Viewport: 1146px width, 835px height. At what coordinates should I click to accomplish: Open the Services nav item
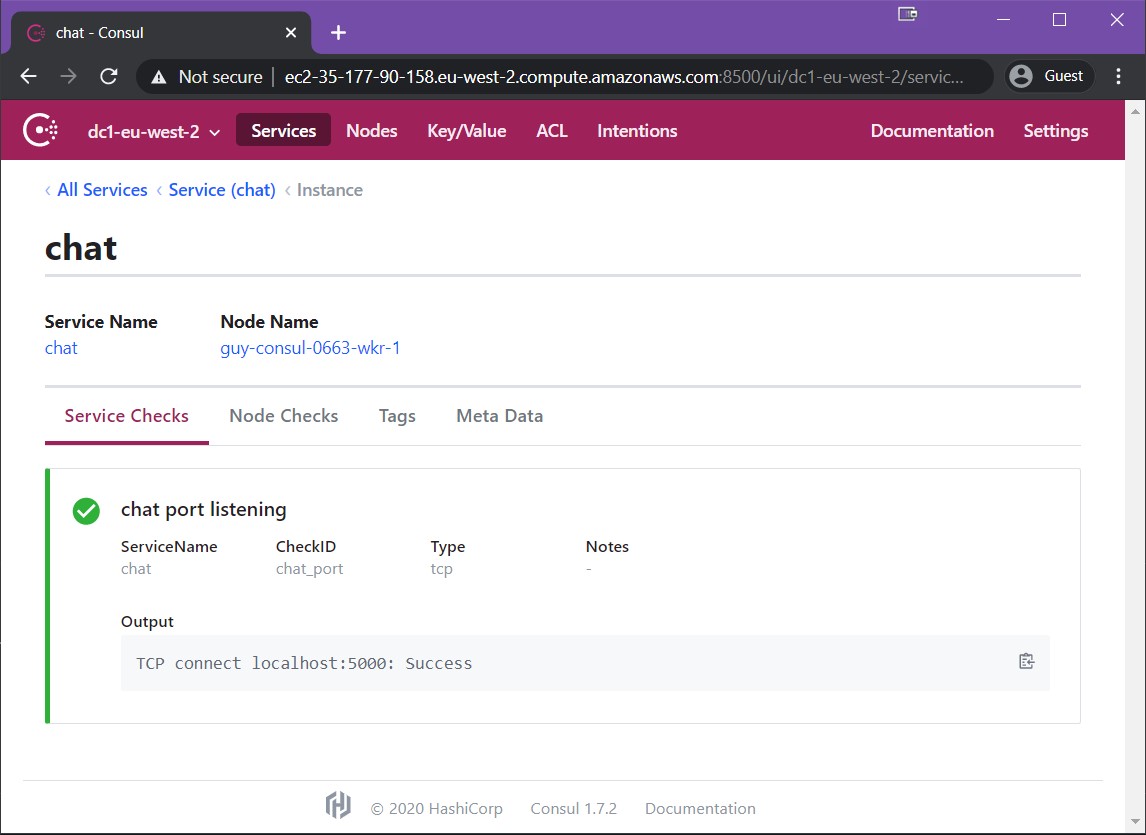click(x=284, y=130)
